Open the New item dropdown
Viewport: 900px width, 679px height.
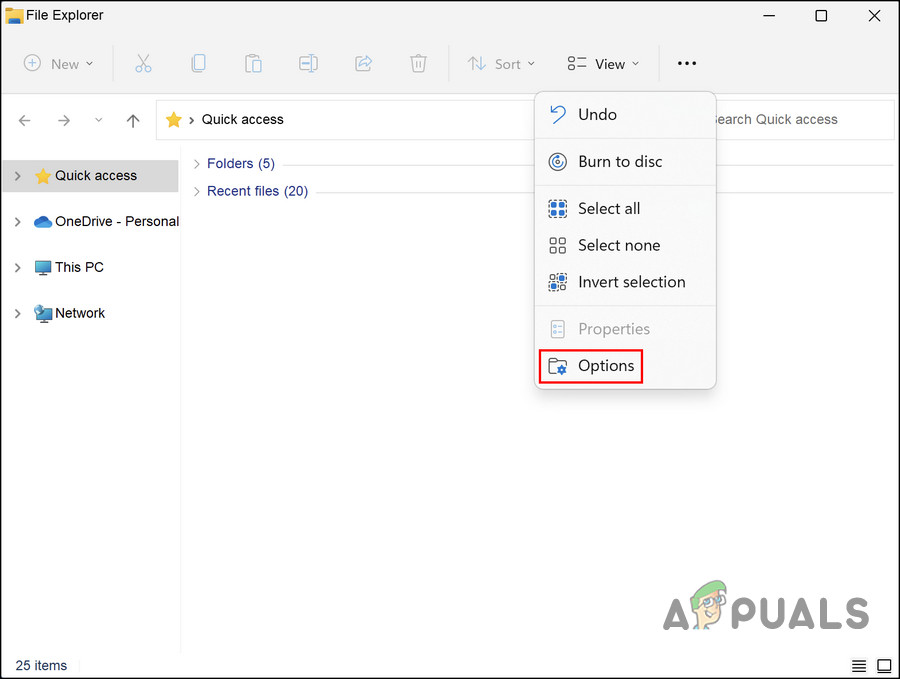coord(58,64)
